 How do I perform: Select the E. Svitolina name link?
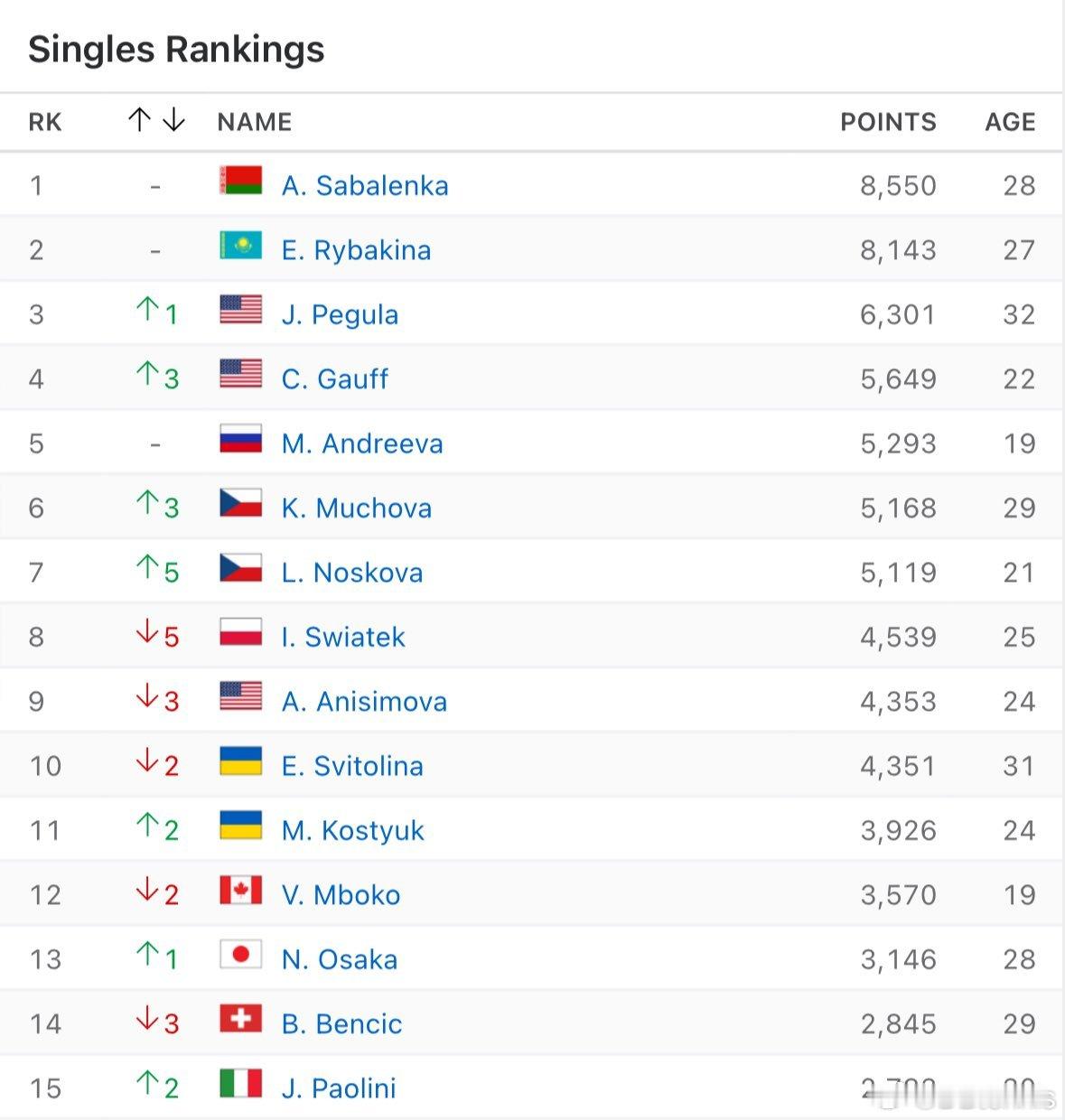(352, 766)
